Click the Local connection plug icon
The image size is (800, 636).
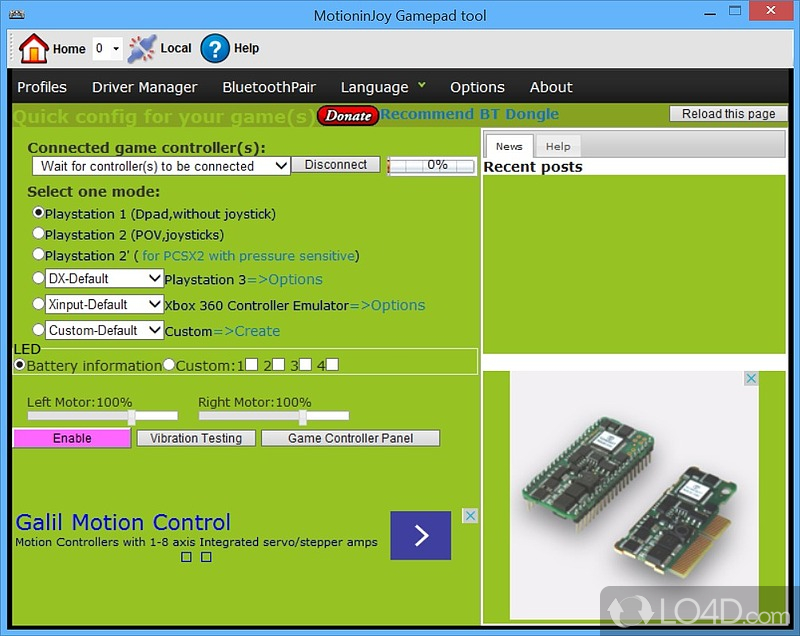coord(141,48)
